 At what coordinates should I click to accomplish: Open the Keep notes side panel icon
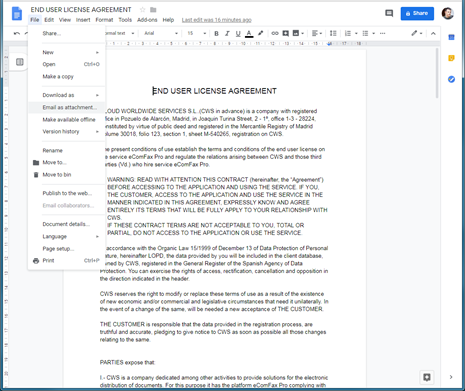click(x=451, y=58)
